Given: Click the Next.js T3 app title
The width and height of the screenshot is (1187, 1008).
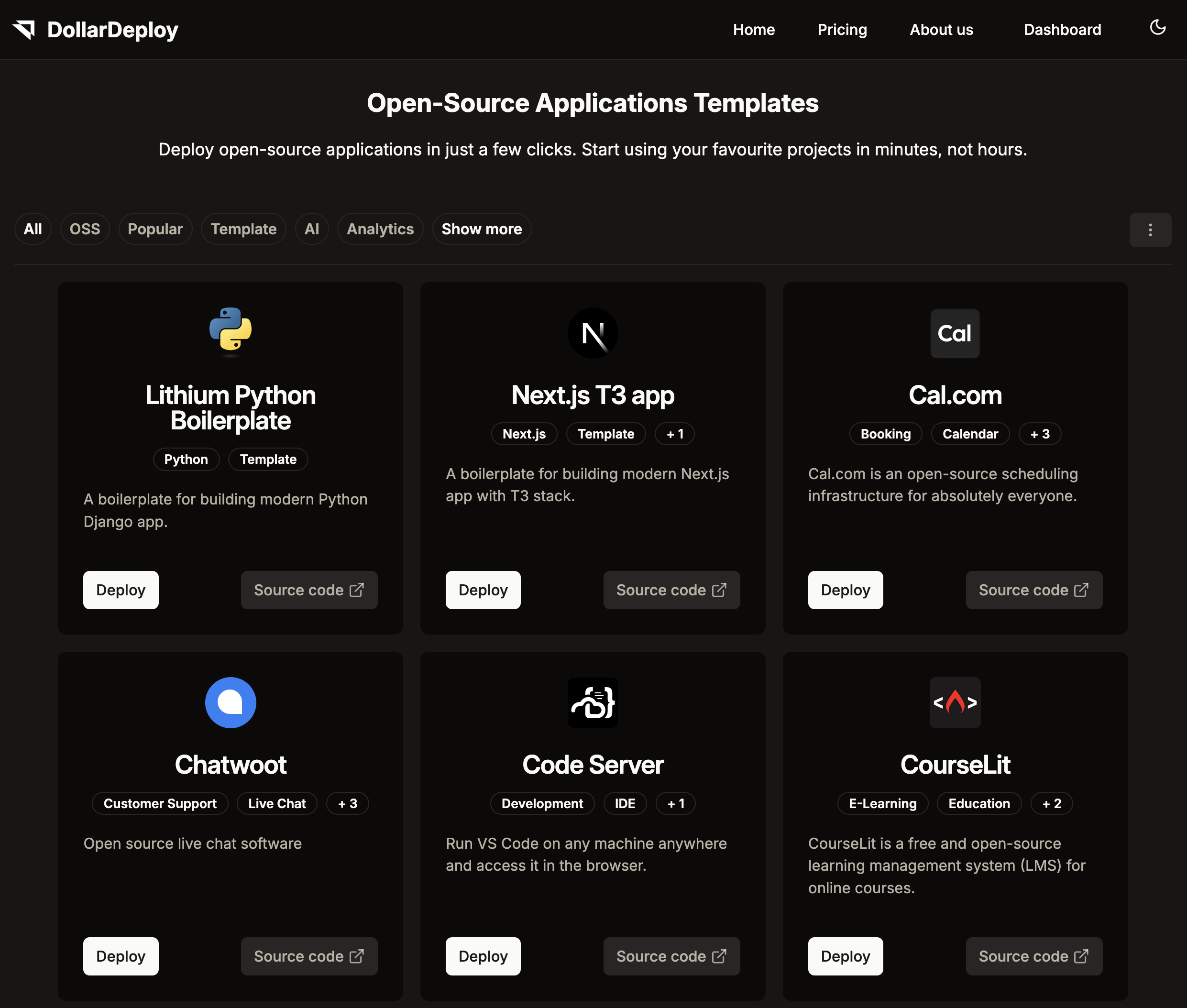Looking at the screenshot, I should tap(593, 395).
